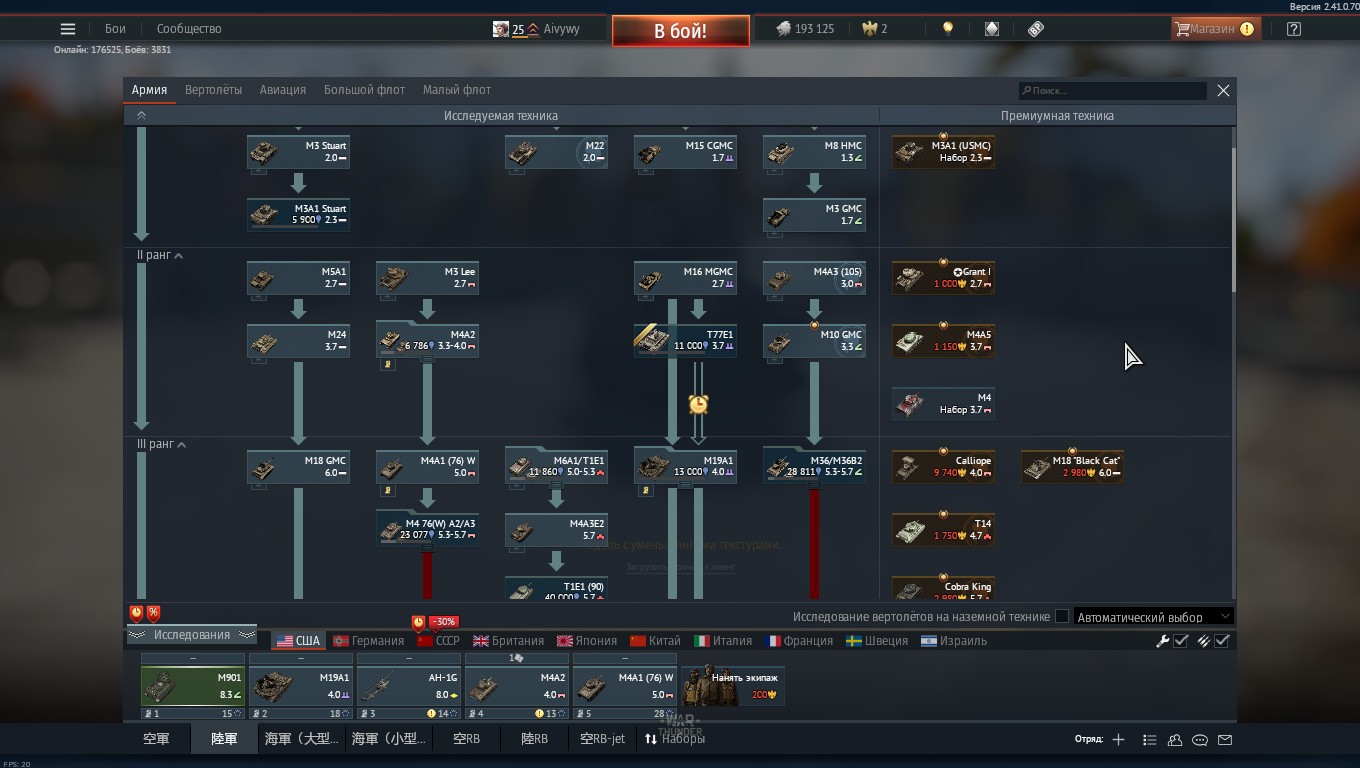Open the question mark help icon
The width and height of the screenshot is (1360, 768).
pos(1294,29)
